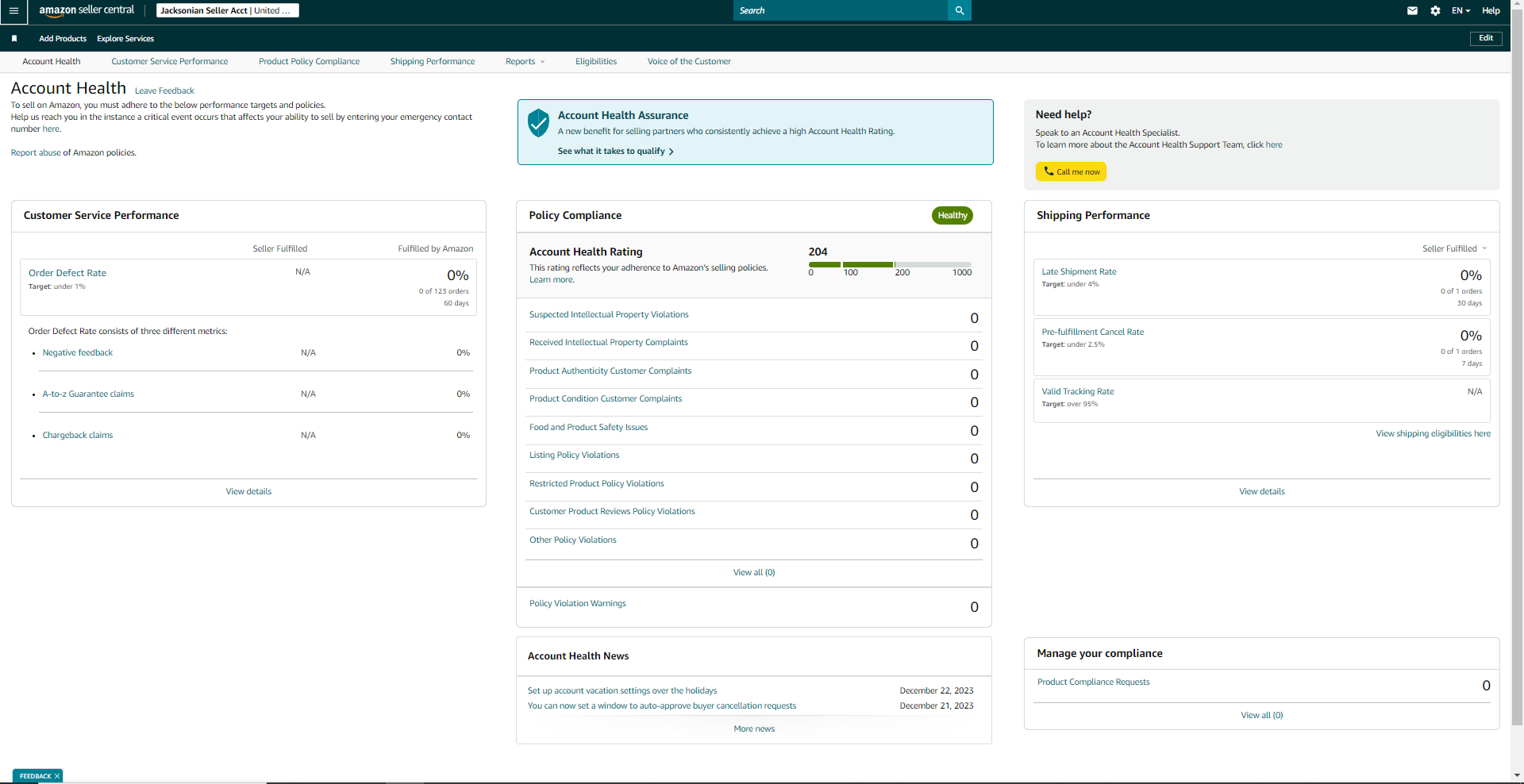Open Received Intellectual Property Complaints
The width and height of the screenshot is (1524, 784).
click(x=609, y=342)
